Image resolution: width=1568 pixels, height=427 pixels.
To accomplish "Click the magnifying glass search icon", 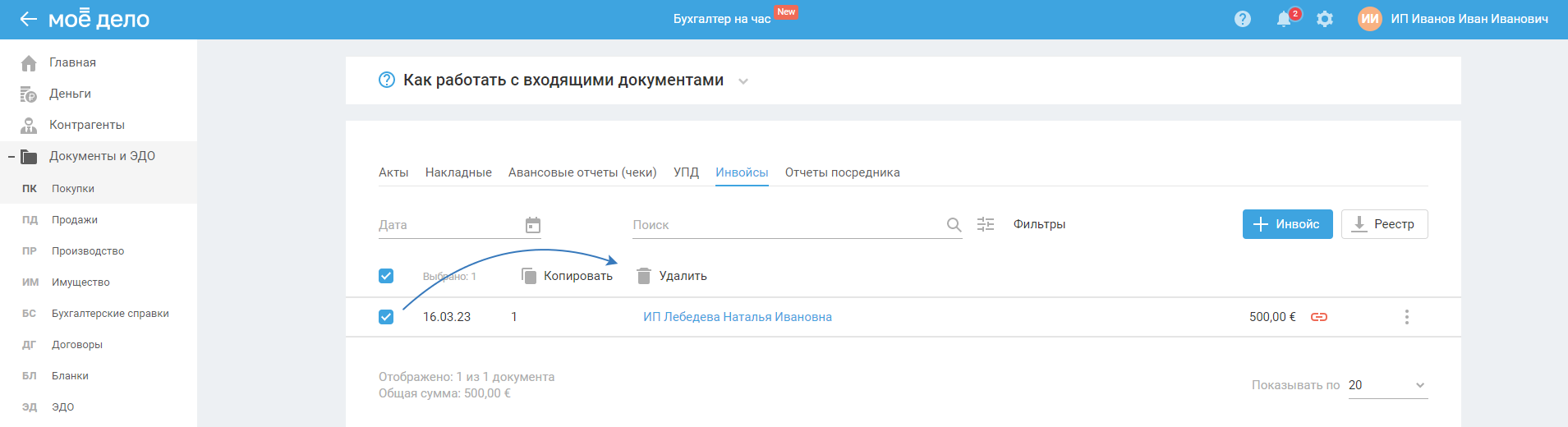I will [x=954, y=225].
